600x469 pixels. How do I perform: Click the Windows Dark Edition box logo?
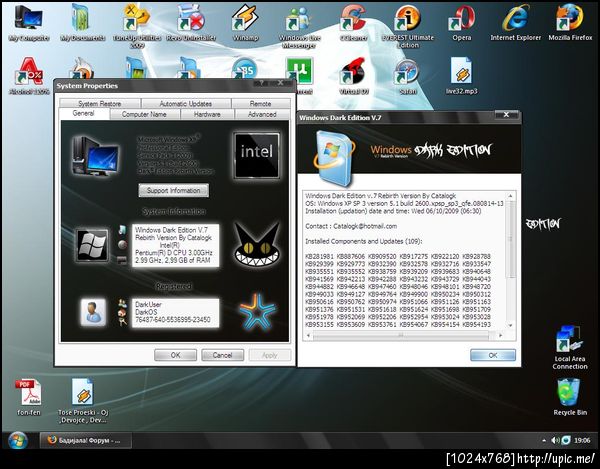coord(334,158)
